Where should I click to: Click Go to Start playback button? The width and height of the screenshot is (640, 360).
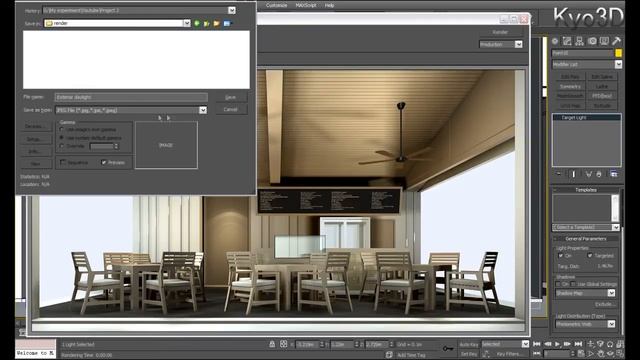537,344
